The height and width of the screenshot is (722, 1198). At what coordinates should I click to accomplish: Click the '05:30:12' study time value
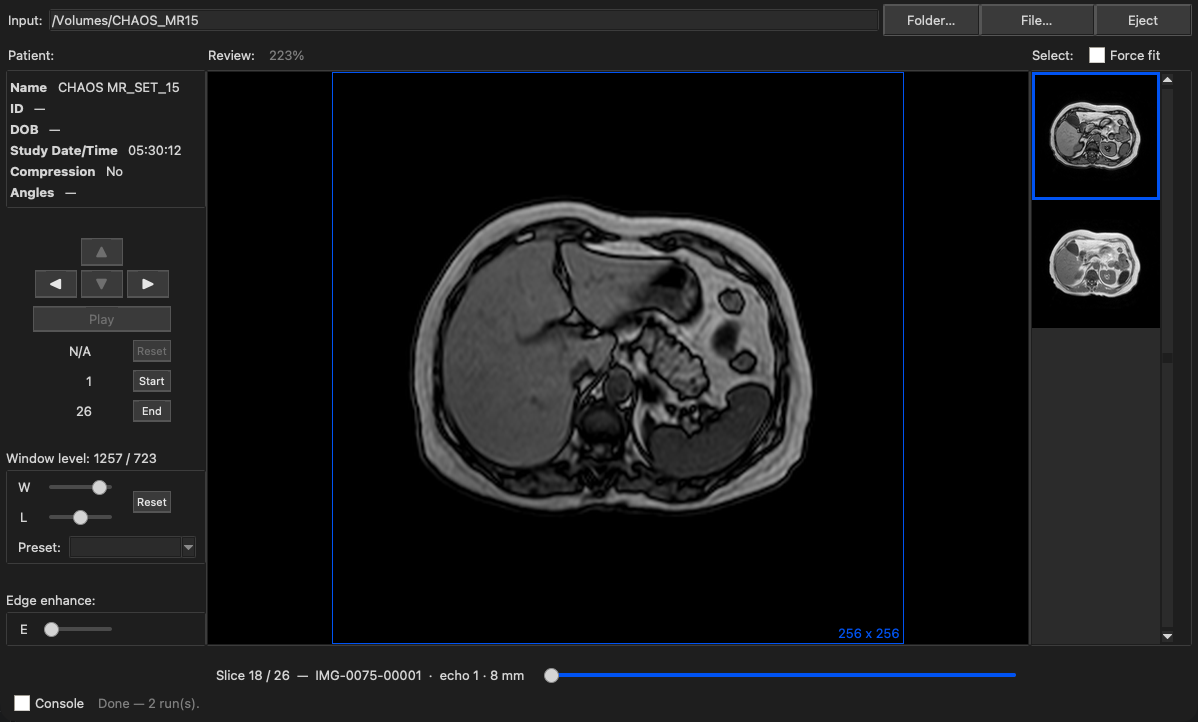coord(154,151)
